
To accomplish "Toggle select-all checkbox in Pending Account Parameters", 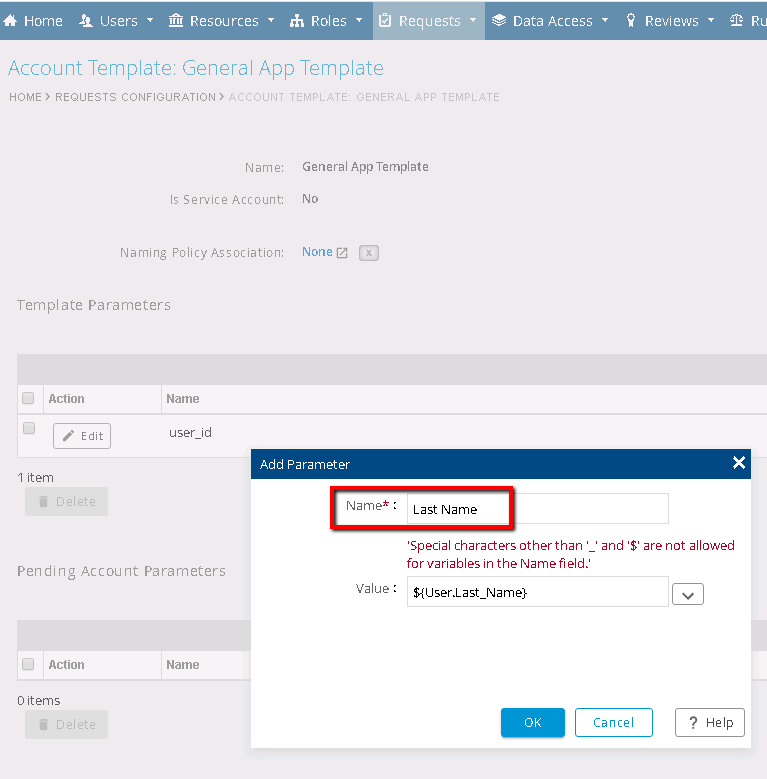I will tap(29, 664).
